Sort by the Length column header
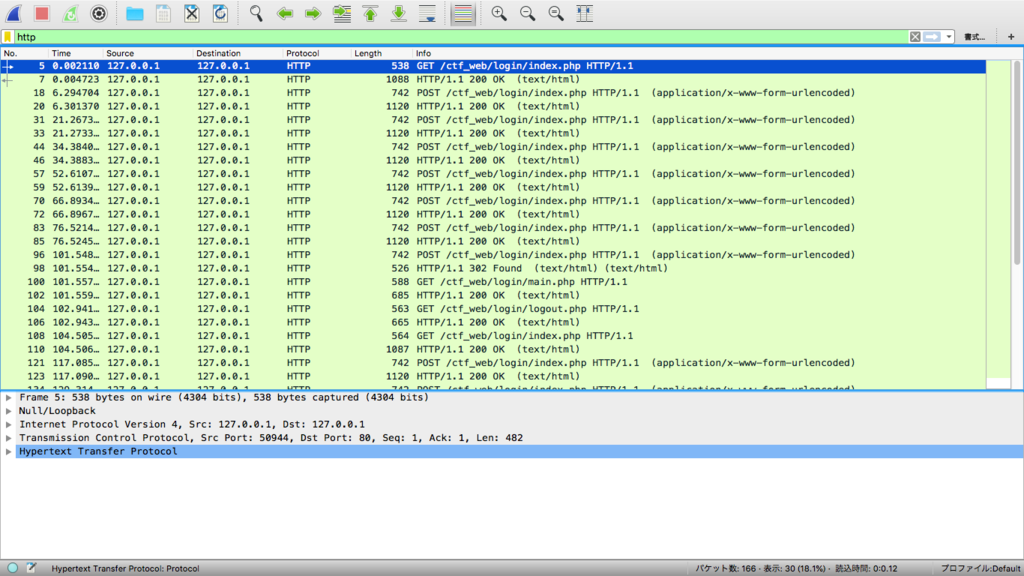Screen dimensions: 1024x576 [x=381, y=54]
